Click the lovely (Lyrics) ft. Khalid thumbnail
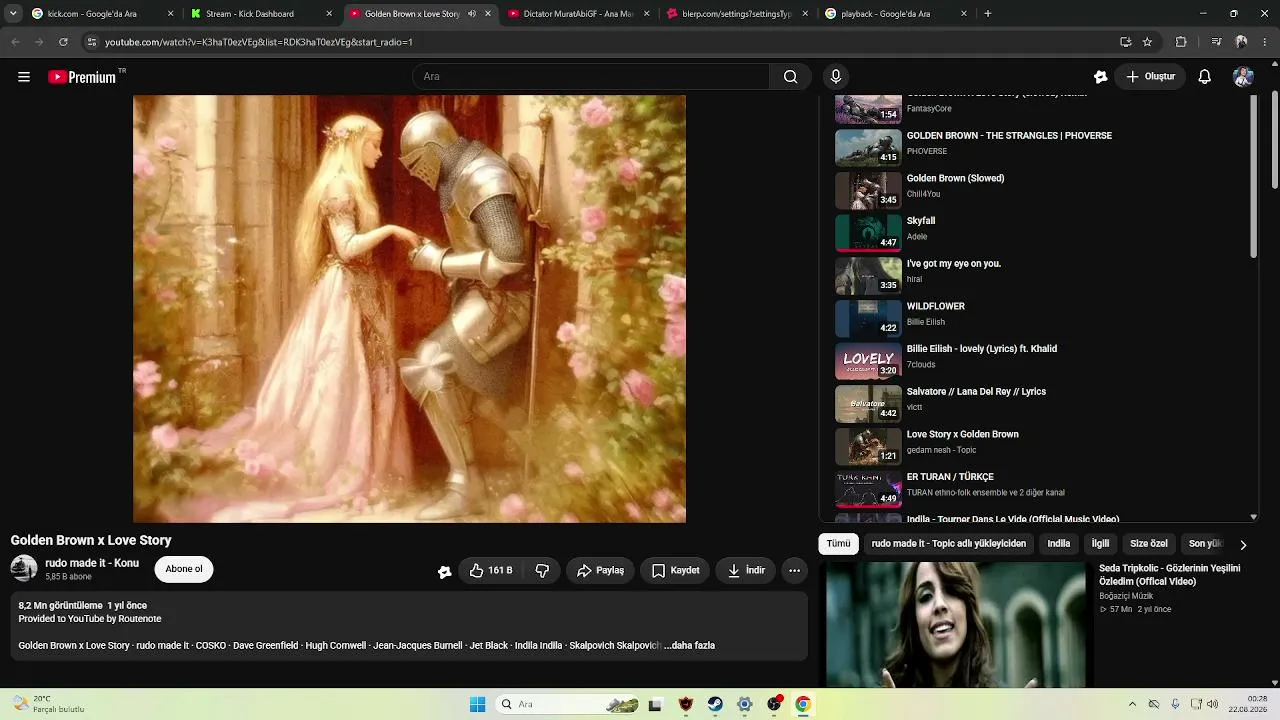 (868, 361)
